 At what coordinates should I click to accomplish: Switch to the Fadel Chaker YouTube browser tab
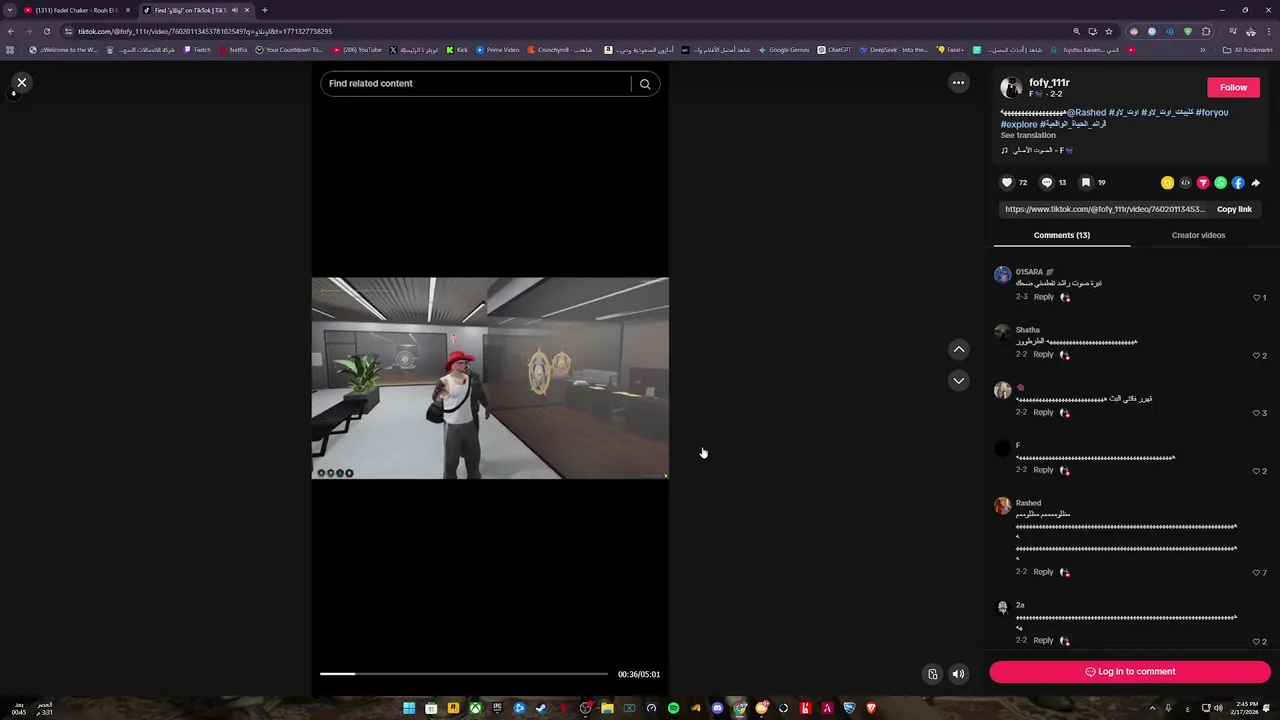click(78, 10)
